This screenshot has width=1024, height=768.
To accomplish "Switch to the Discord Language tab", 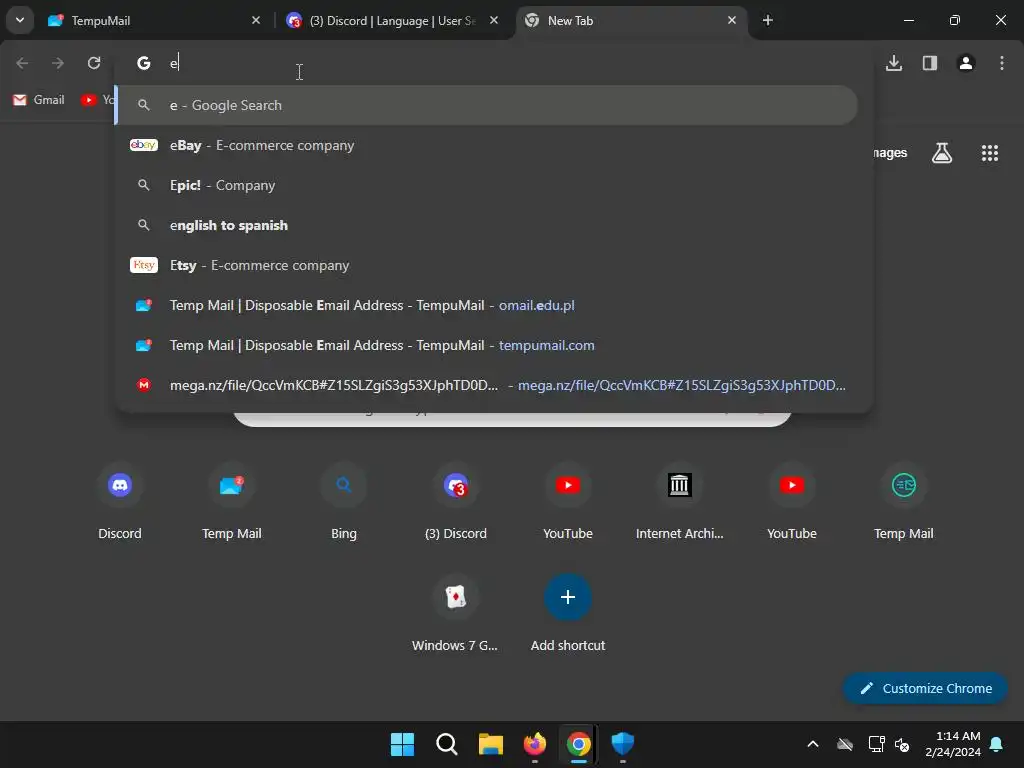I will coord(392,21).
